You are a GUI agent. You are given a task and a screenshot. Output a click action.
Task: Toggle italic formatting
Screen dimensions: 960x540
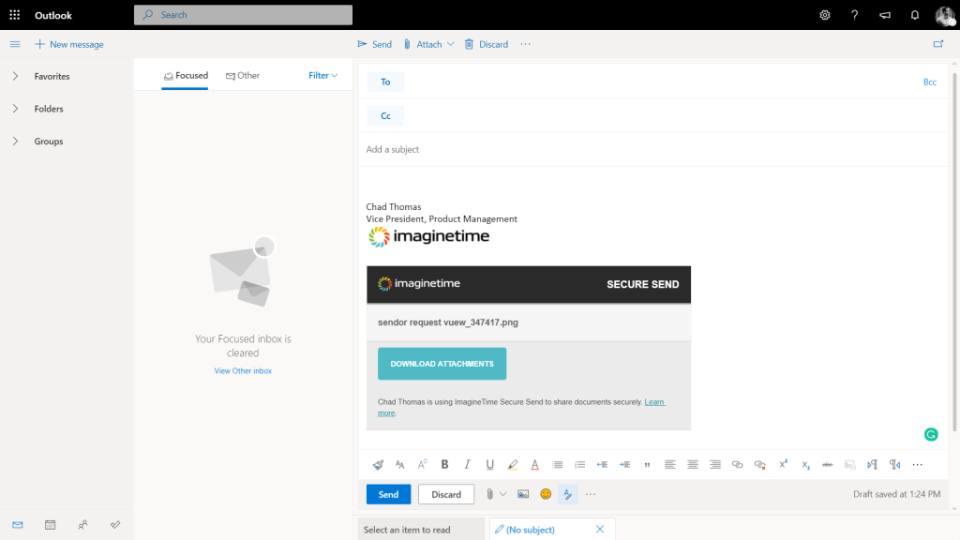pos(467,465)
